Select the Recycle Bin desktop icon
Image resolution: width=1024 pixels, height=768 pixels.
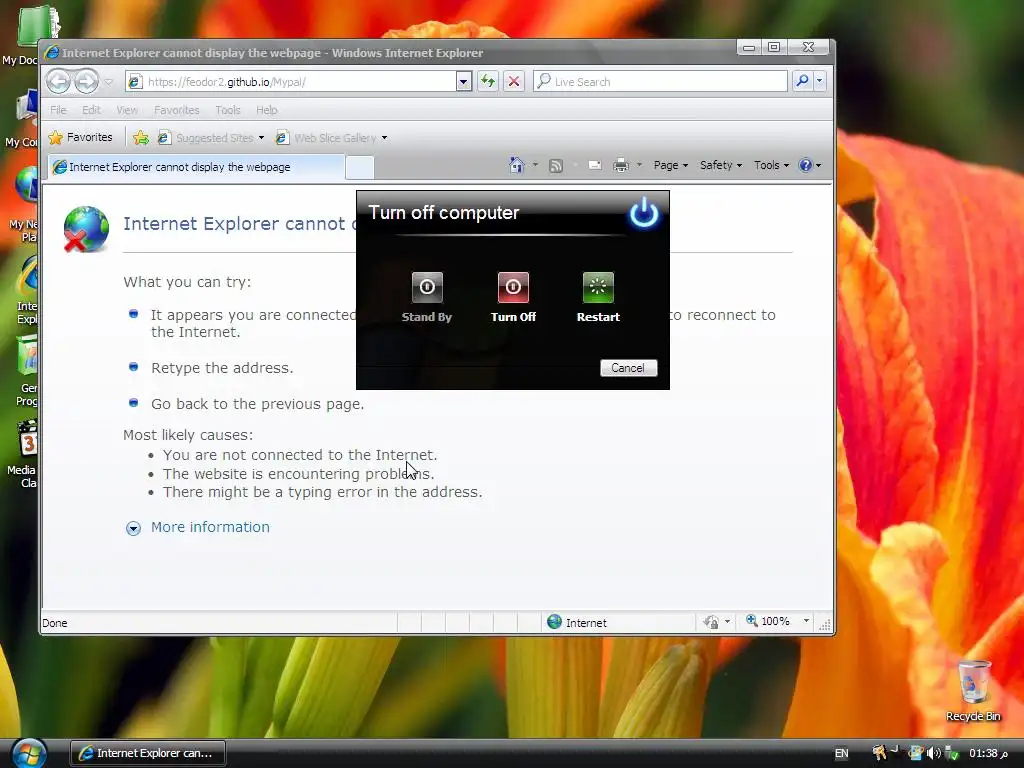(x=973, y=690)
